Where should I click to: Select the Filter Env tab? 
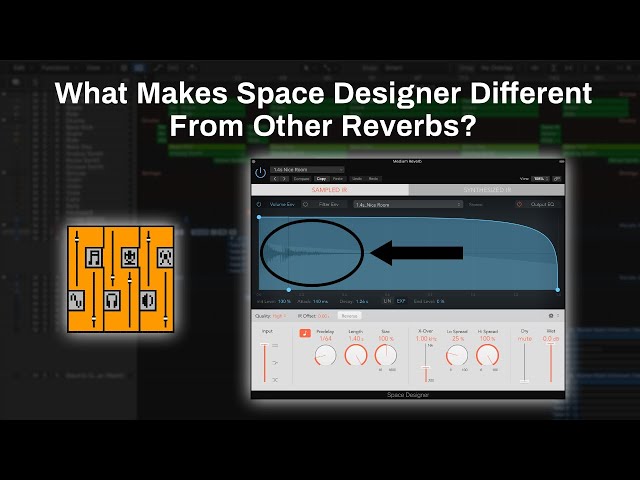[x=329, y=204]
